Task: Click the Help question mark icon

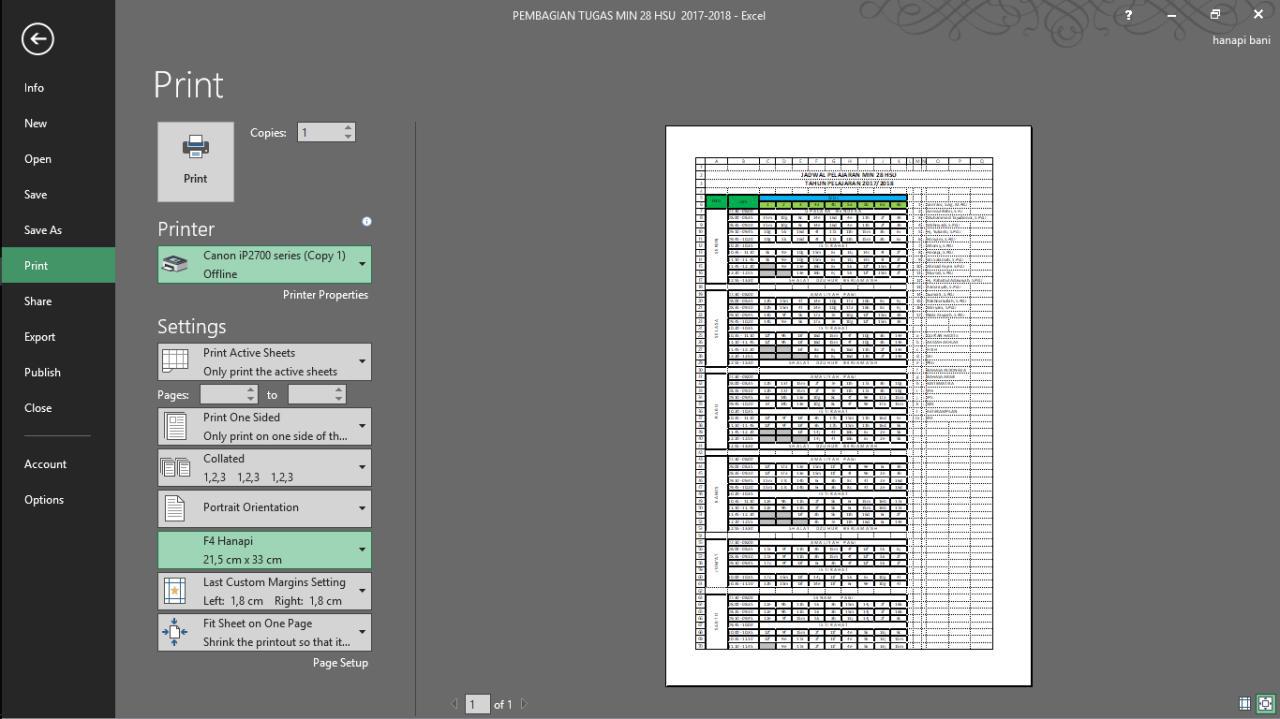Action: (1128, 15)
